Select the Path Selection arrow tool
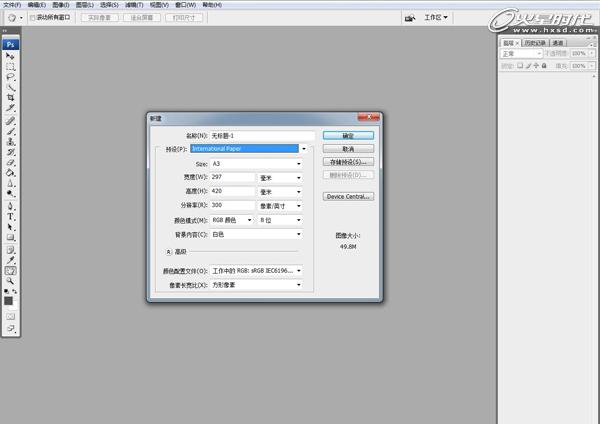The height and width of the screenshot is (424, 600). [x=10, y=227]
